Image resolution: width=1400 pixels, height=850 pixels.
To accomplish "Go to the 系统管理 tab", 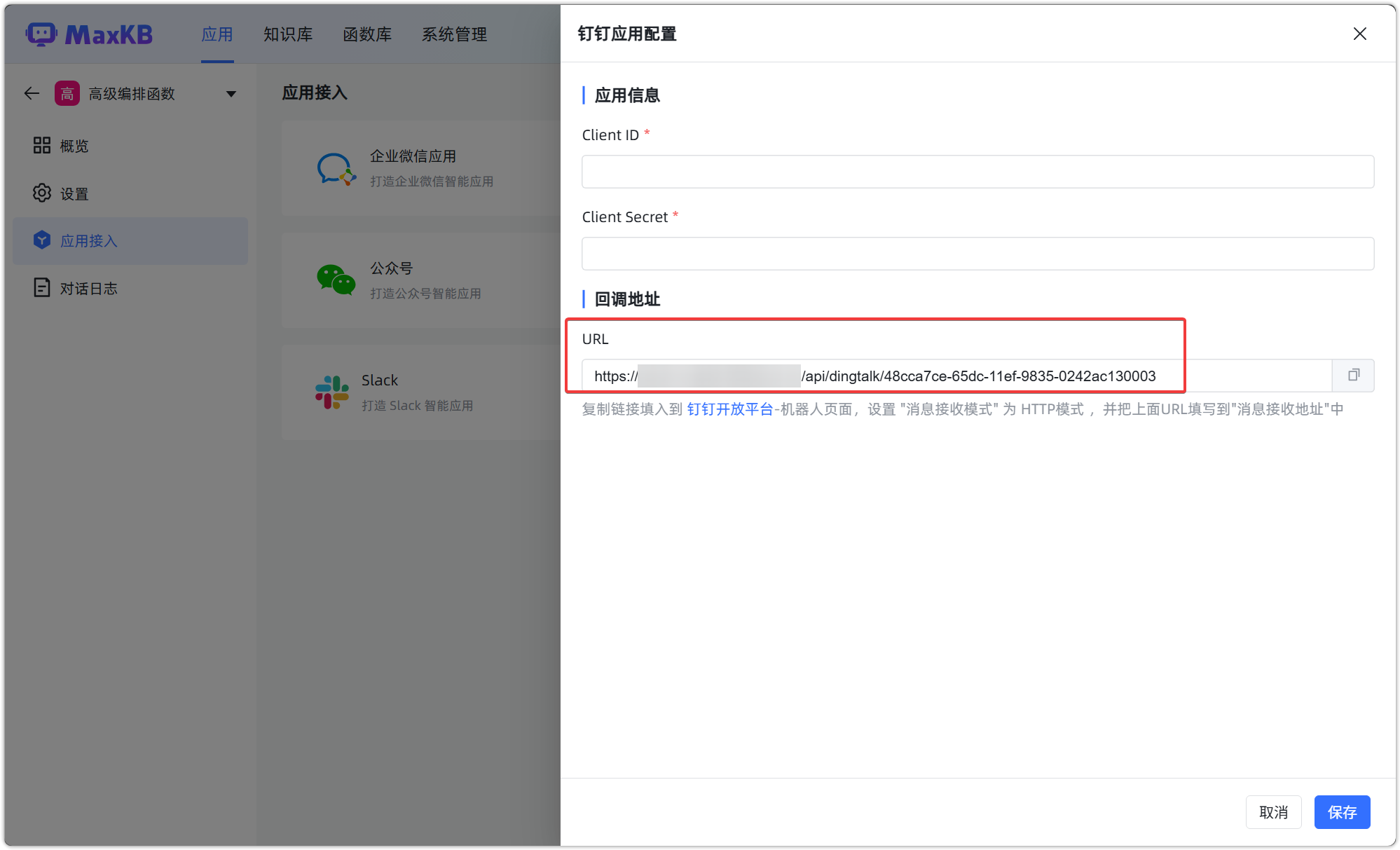I will click(454, 34).
